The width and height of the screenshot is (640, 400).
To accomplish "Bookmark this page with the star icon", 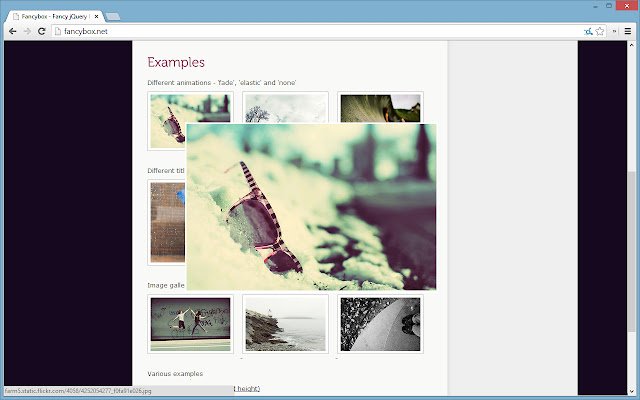I will 600,31.
